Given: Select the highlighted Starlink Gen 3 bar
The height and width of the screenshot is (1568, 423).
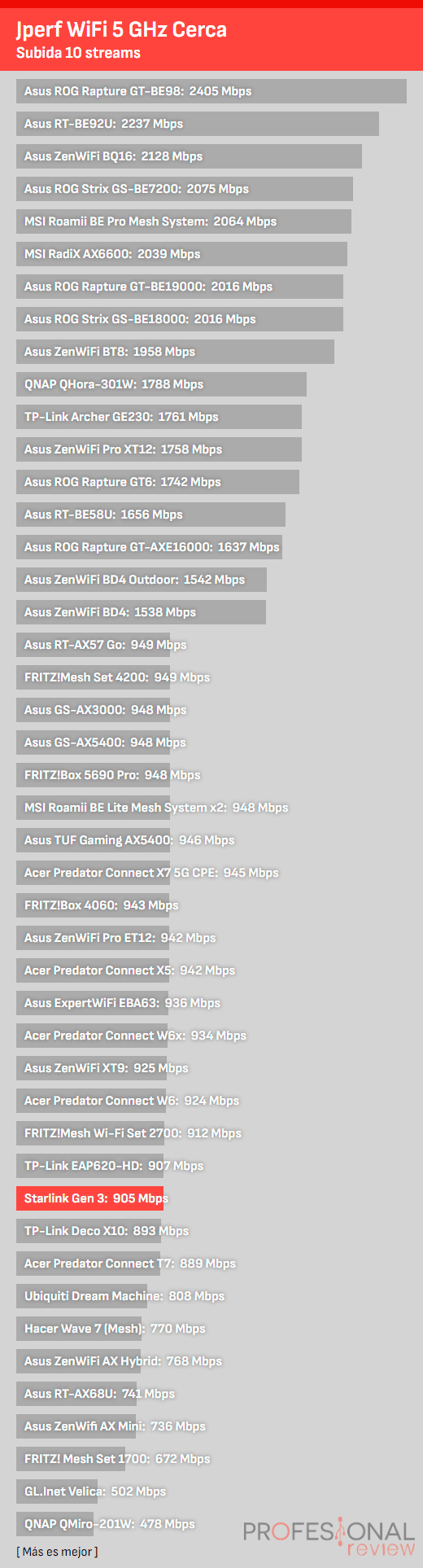Looking at the screenshot, I should pos(90,1198).
